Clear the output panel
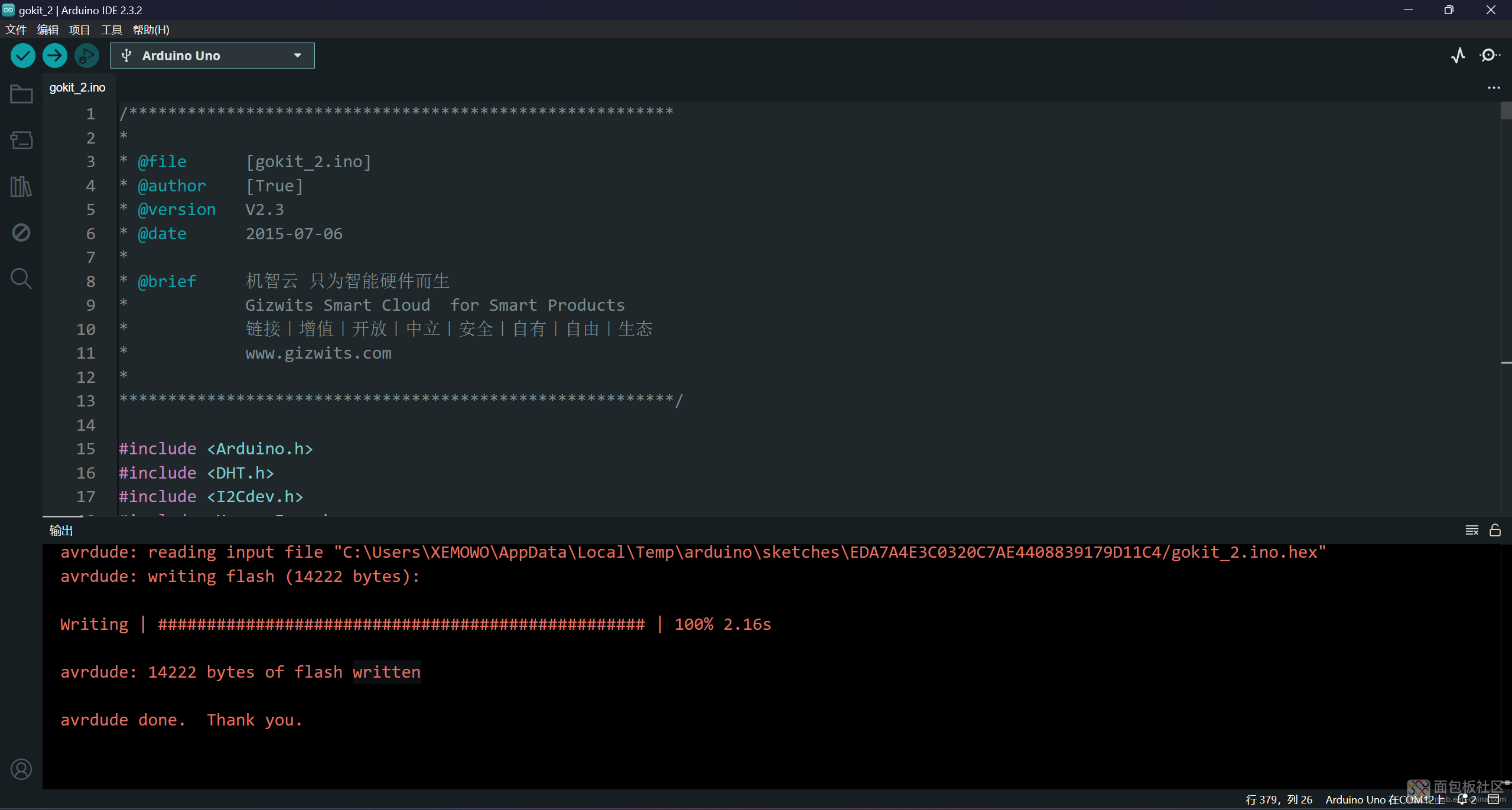The width and height of the screenshot is (1512, 810). click(1472, 530)
